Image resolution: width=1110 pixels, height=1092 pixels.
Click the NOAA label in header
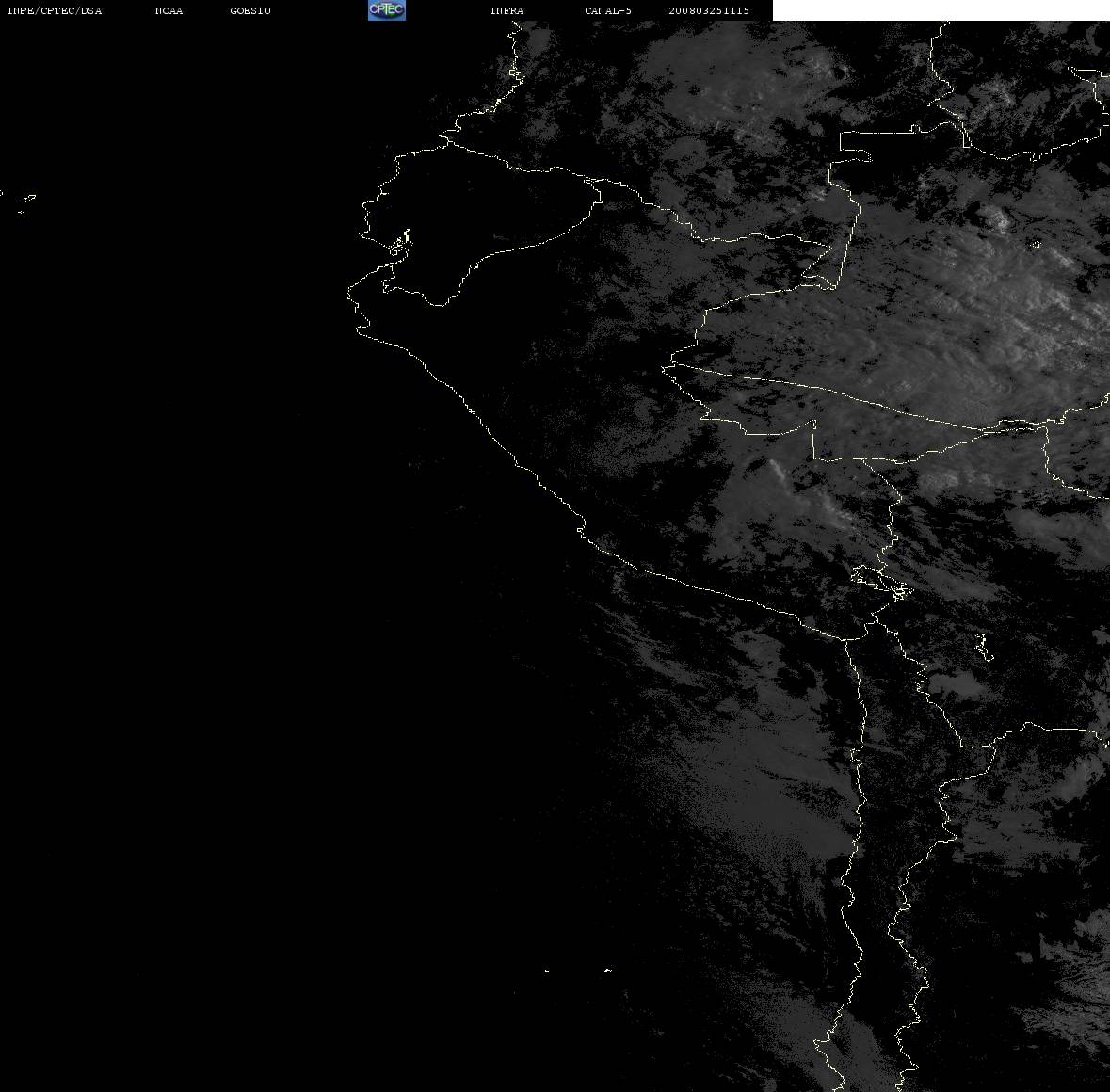[169, 10]
